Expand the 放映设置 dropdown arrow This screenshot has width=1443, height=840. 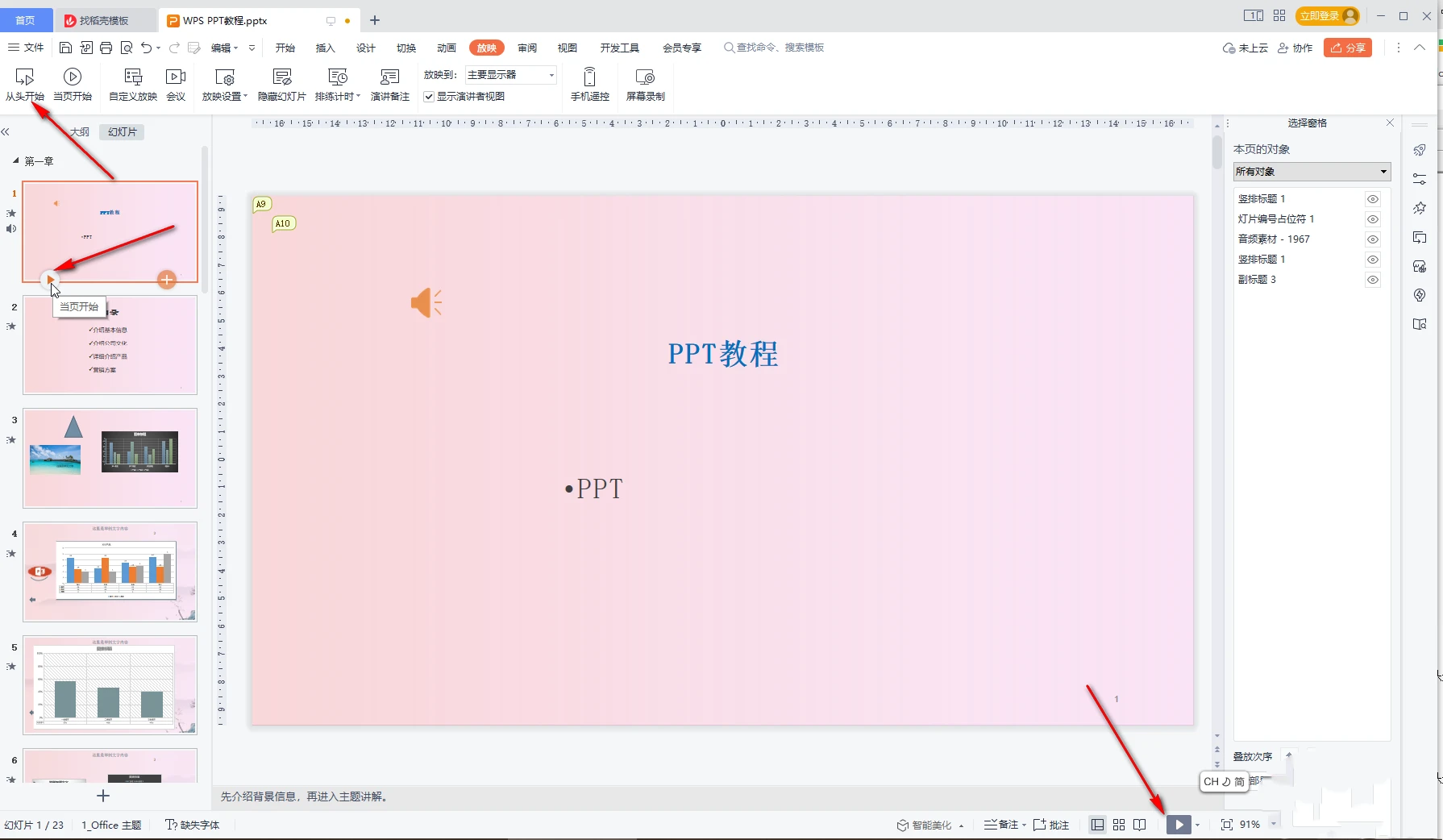[245, 97]
